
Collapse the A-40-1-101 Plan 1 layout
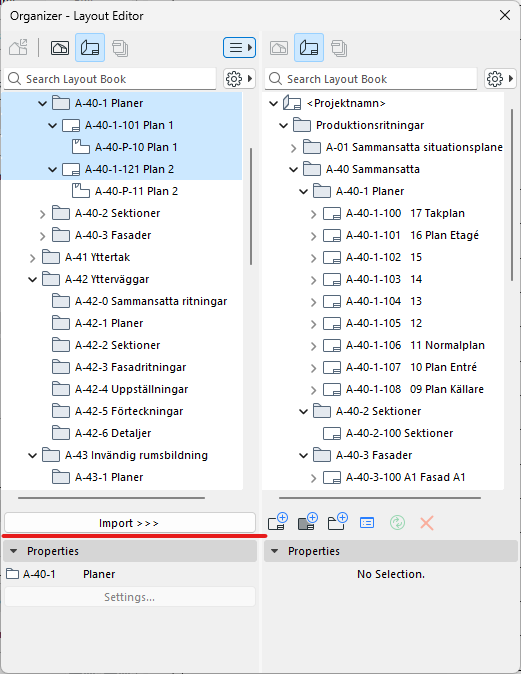(52, 126)
